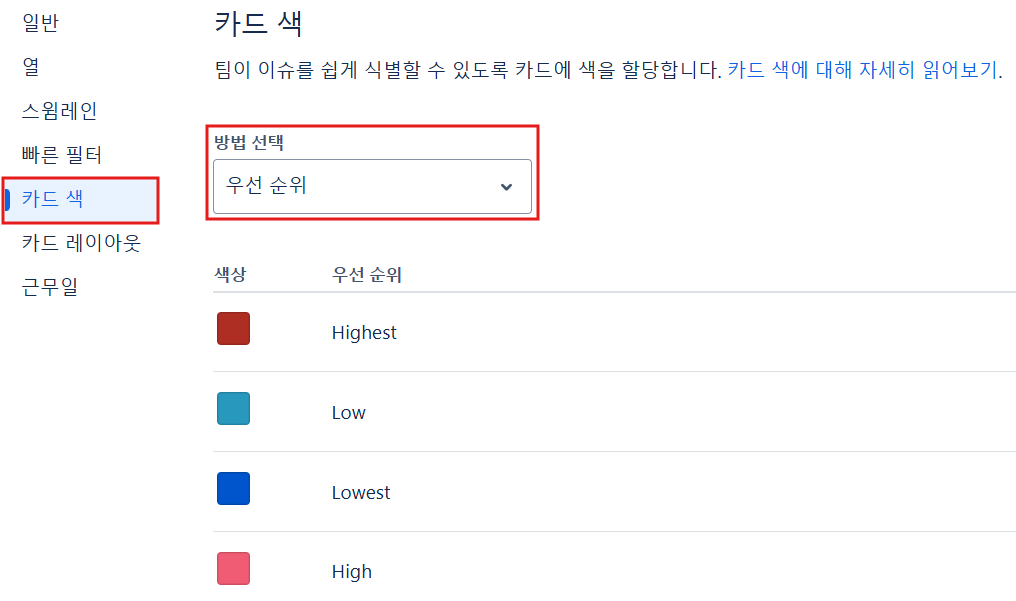The width and height of the screenshot is (1016, 601).
Task: Select the 카드 색 sidebar item
Action: 80,200
